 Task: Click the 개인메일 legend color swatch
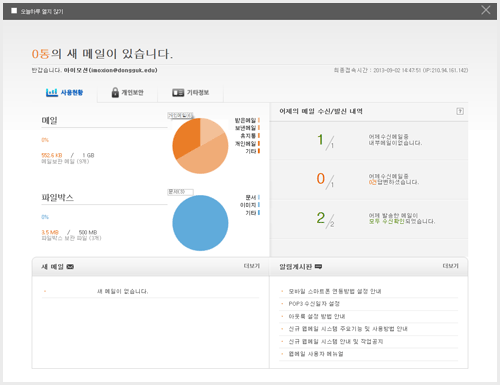[x=259, y=143]
